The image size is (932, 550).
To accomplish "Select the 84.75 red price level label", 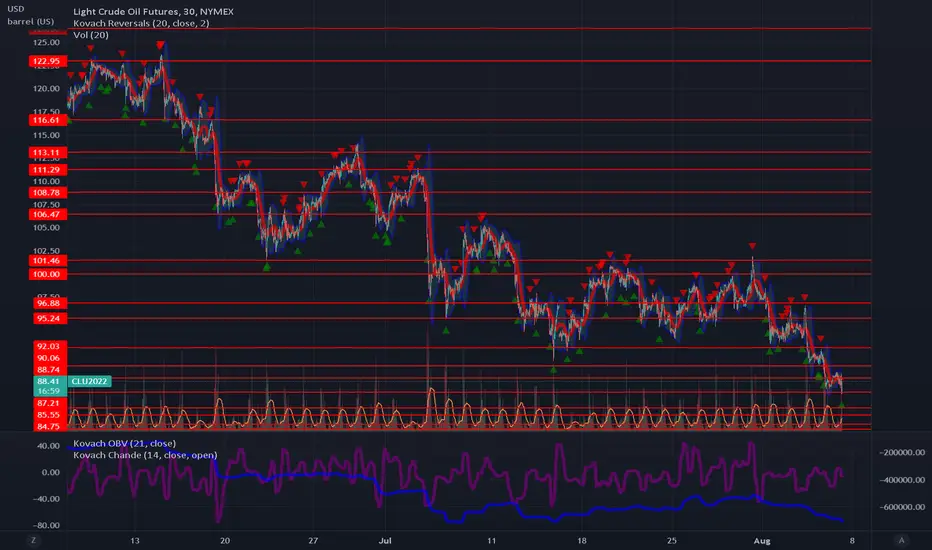I will [x=48, y=426].
